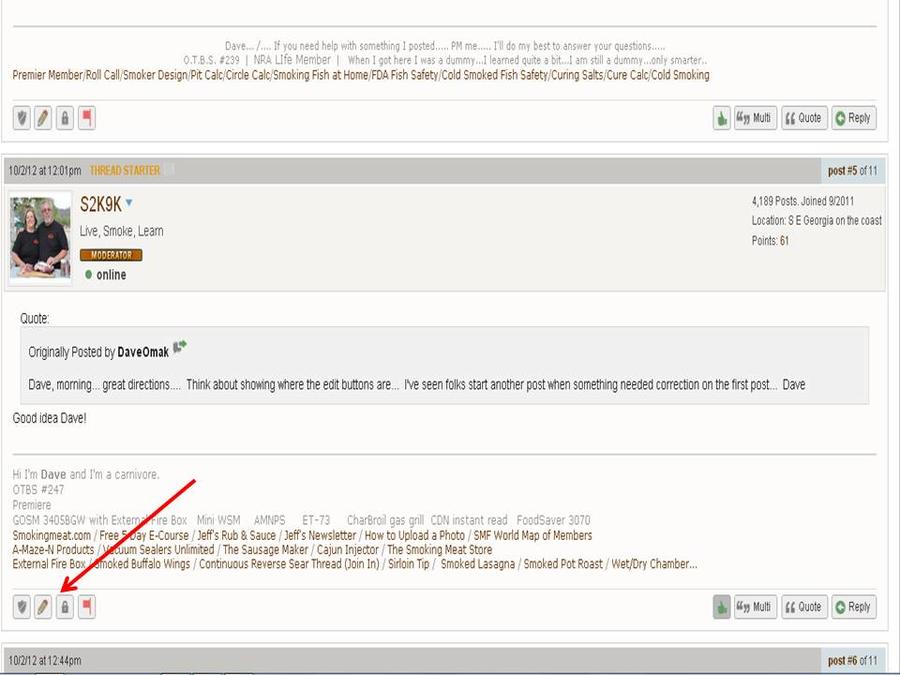Image resolution: width=900 pixels, height=675 pixels.
Task: Click the thumbs up icon on the top post
Action: pos(721,118)
